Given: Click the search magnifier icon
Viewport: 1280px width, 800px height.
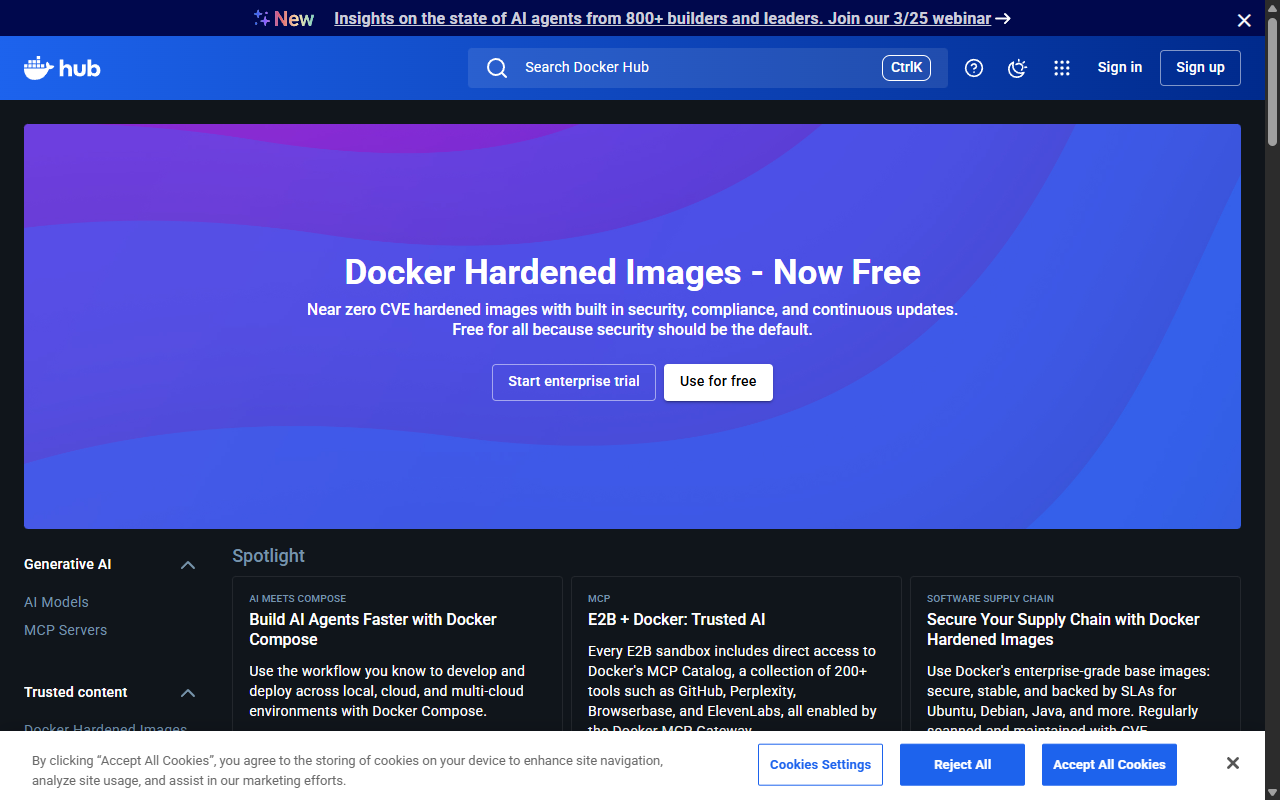Looking at the screenshot, I should pos(497,67).
